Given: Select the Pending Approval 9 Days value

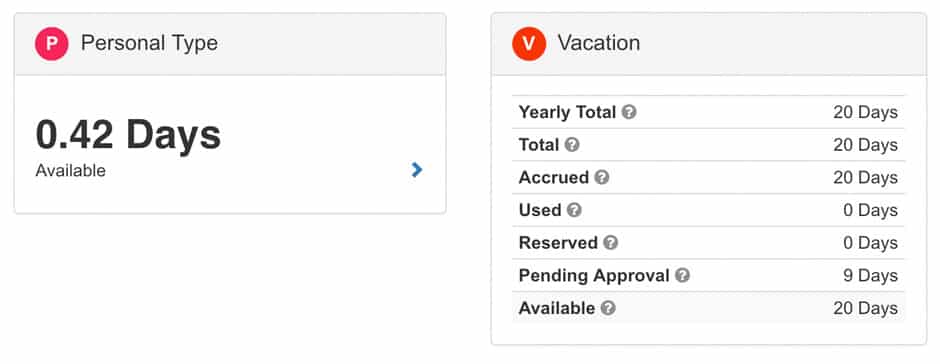Looking at the screenshot, I should (870, 276).
